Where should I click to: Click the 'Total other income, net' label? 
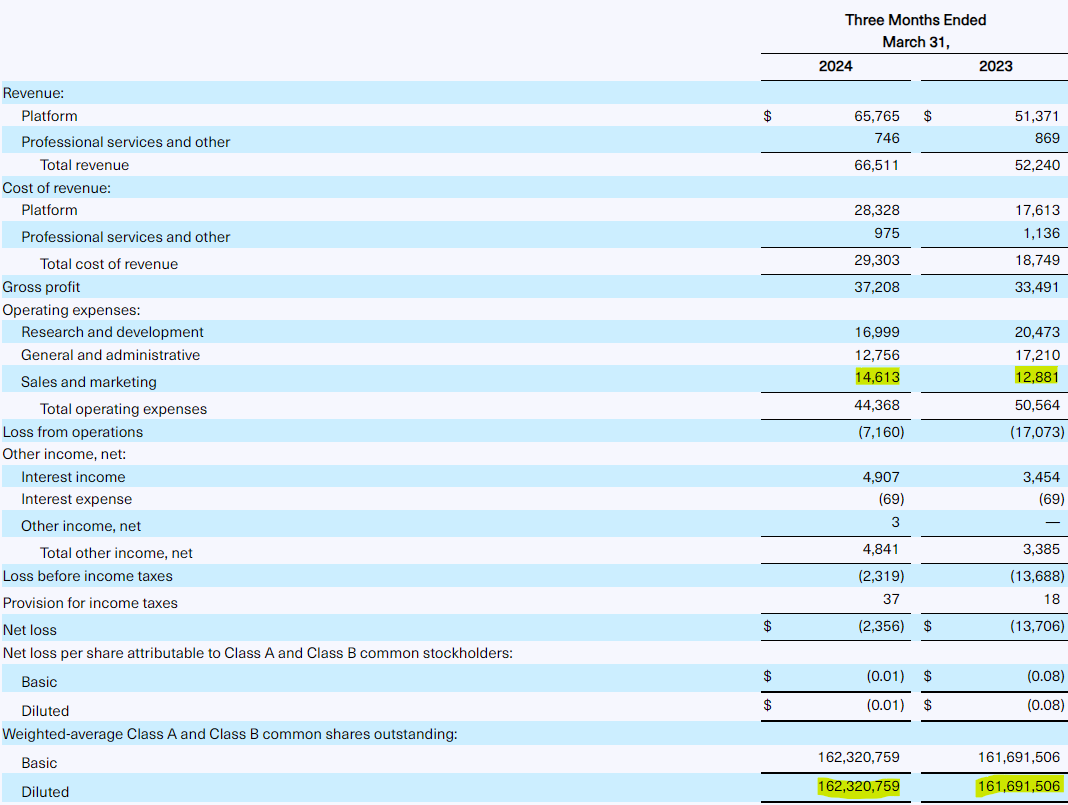coord(116,553)
